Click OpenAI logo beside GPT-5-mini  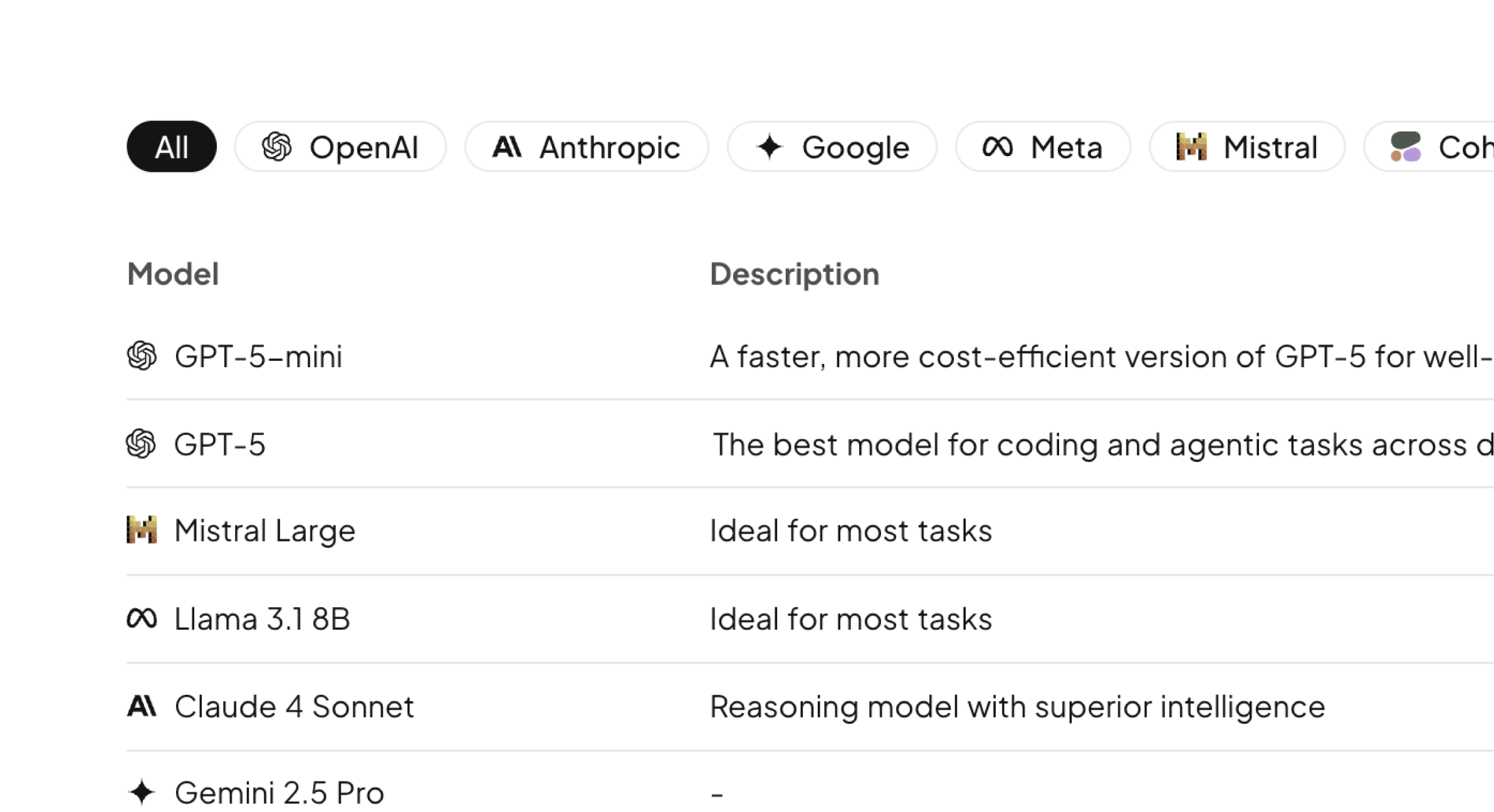click(x=142, y=356)
